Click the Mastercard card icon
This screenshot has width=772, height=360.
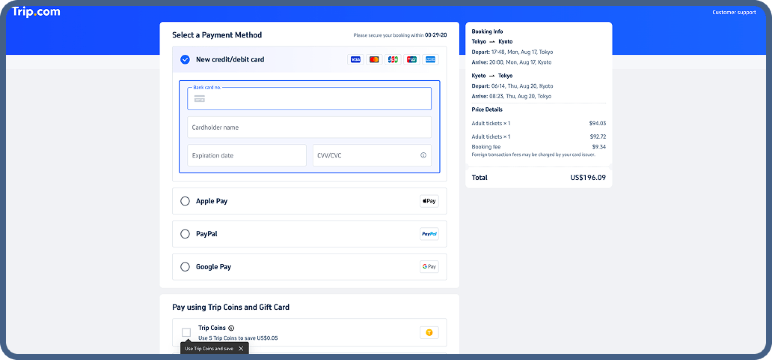click(374, 60)
